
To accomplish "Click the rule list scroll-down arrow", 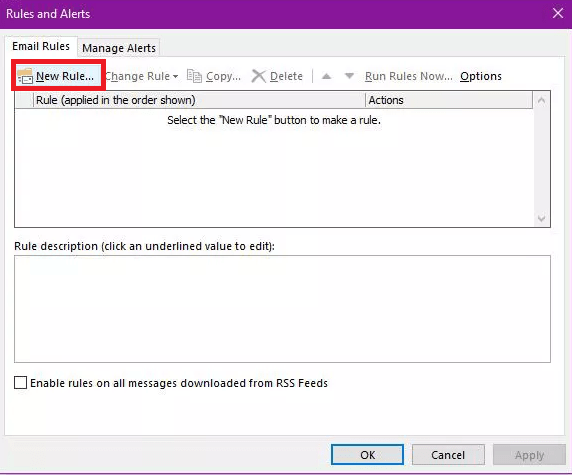I will [x=541, y=218].
